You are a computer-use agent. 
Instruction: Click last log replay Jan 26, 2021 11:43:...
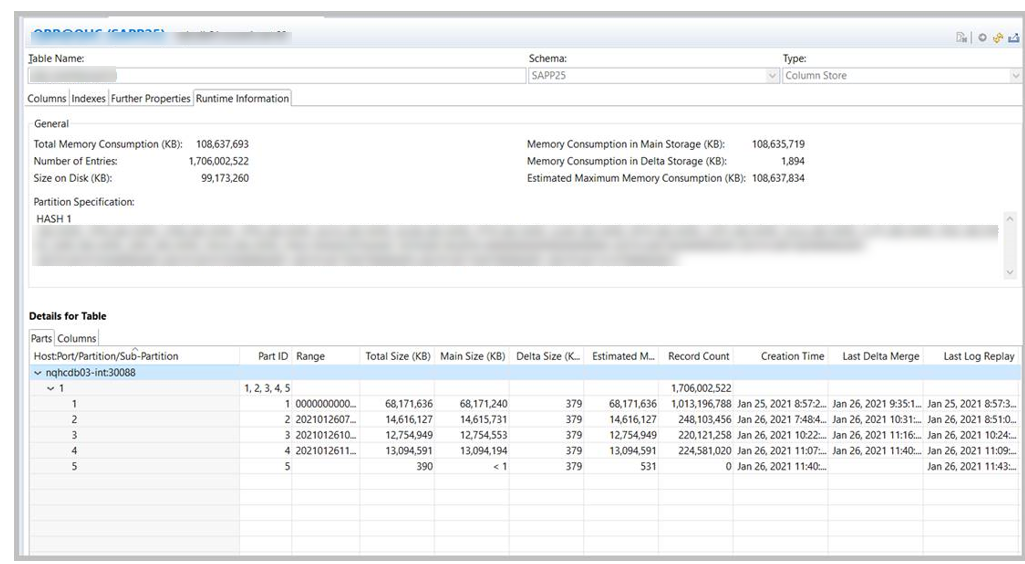pos(971,467)
